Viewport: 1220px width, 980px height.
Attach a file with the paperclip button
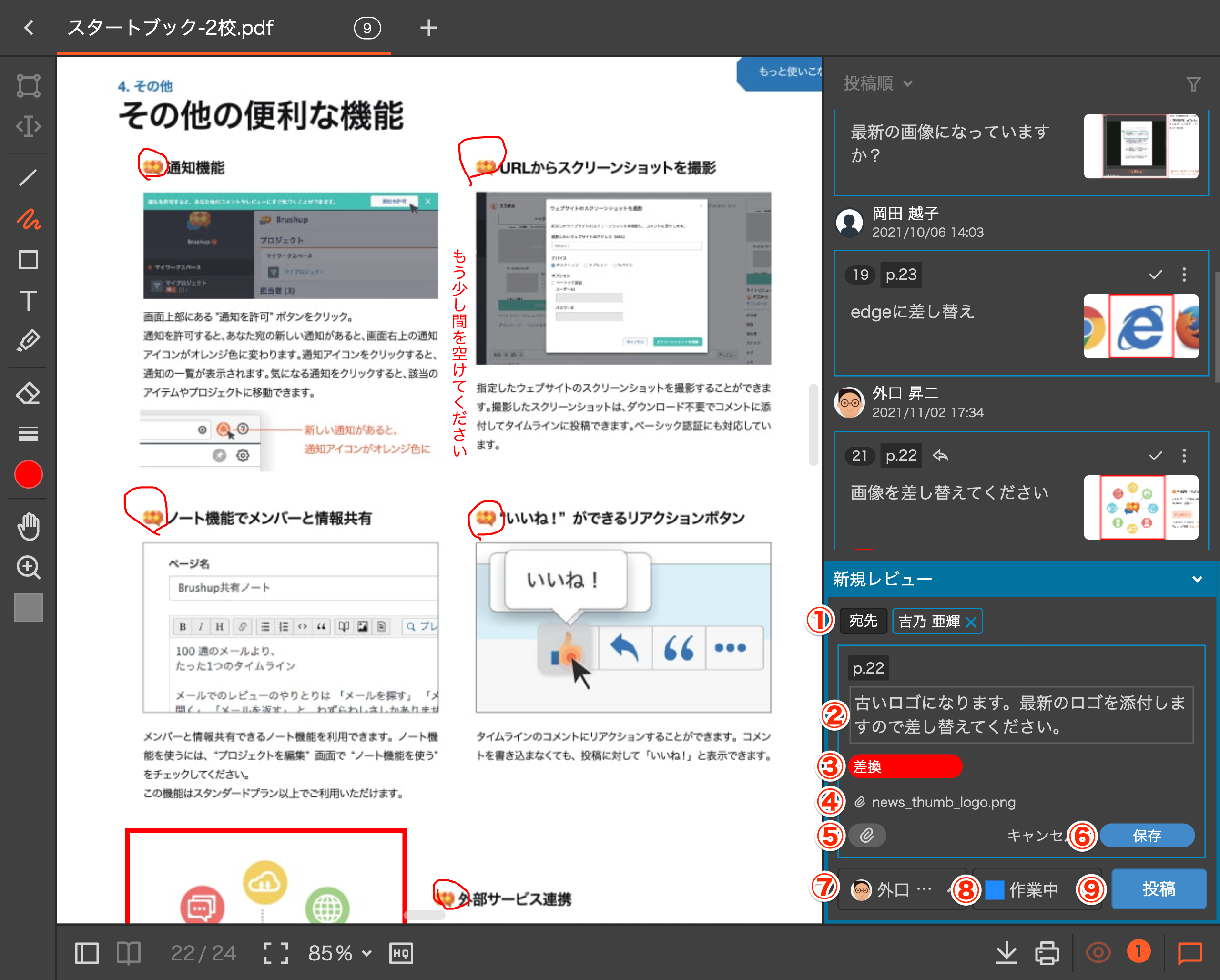click(x=866, y=835)
